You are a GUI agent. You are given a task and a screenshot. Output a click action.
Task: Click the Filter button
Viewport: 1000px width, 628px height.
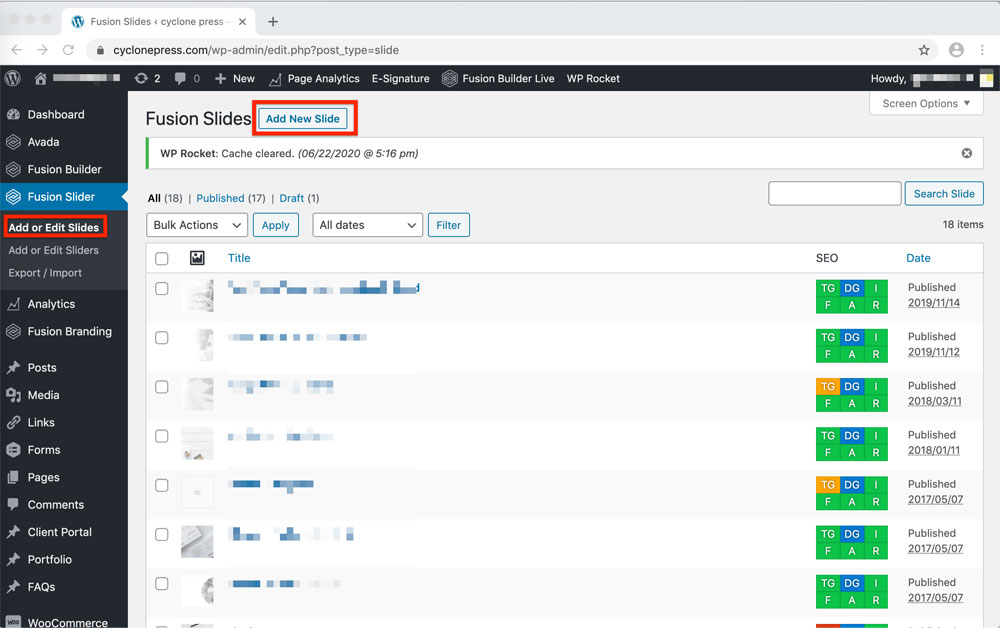(x=448, y=225)
